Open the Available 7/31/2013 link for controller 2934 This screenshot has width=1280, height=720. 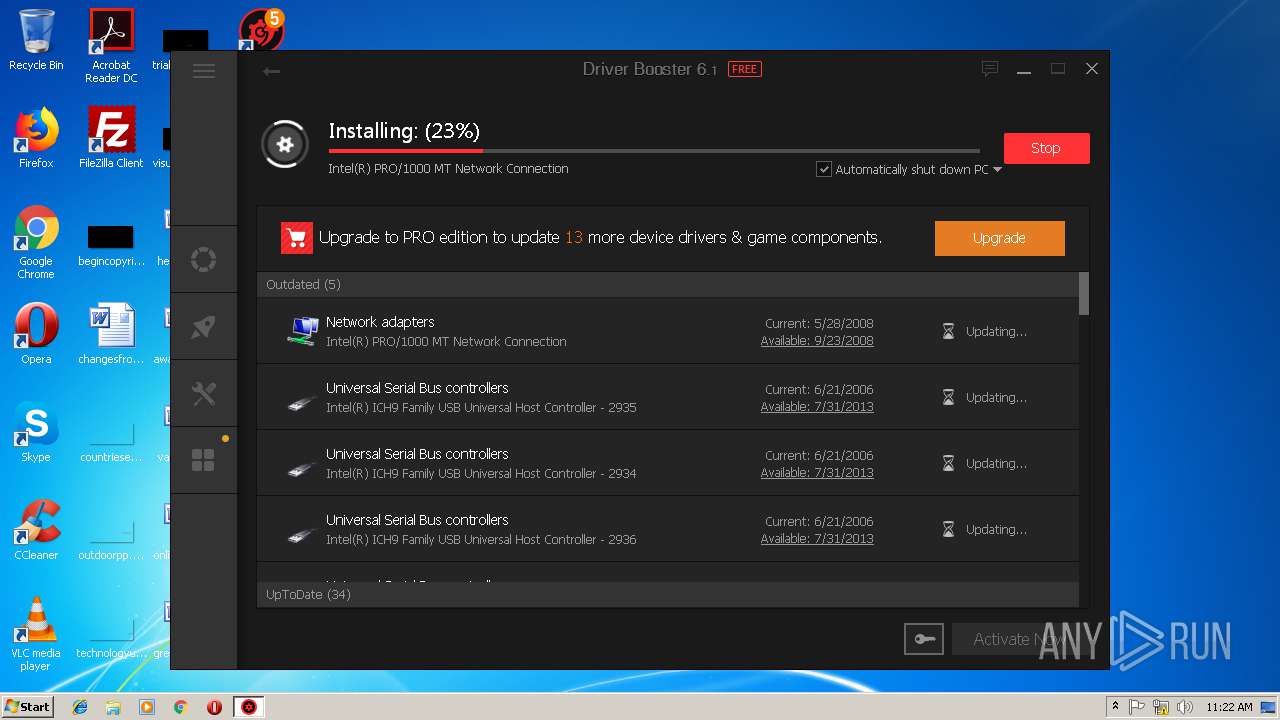click(817, 473)
